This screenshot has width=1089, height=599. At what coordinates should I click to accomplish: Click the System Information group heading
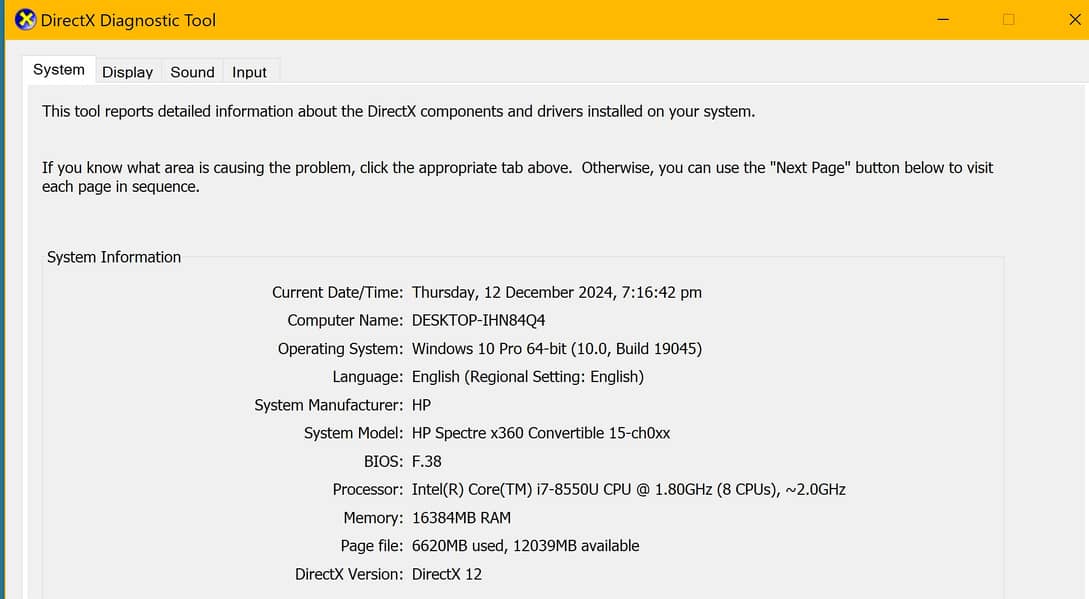114,257
